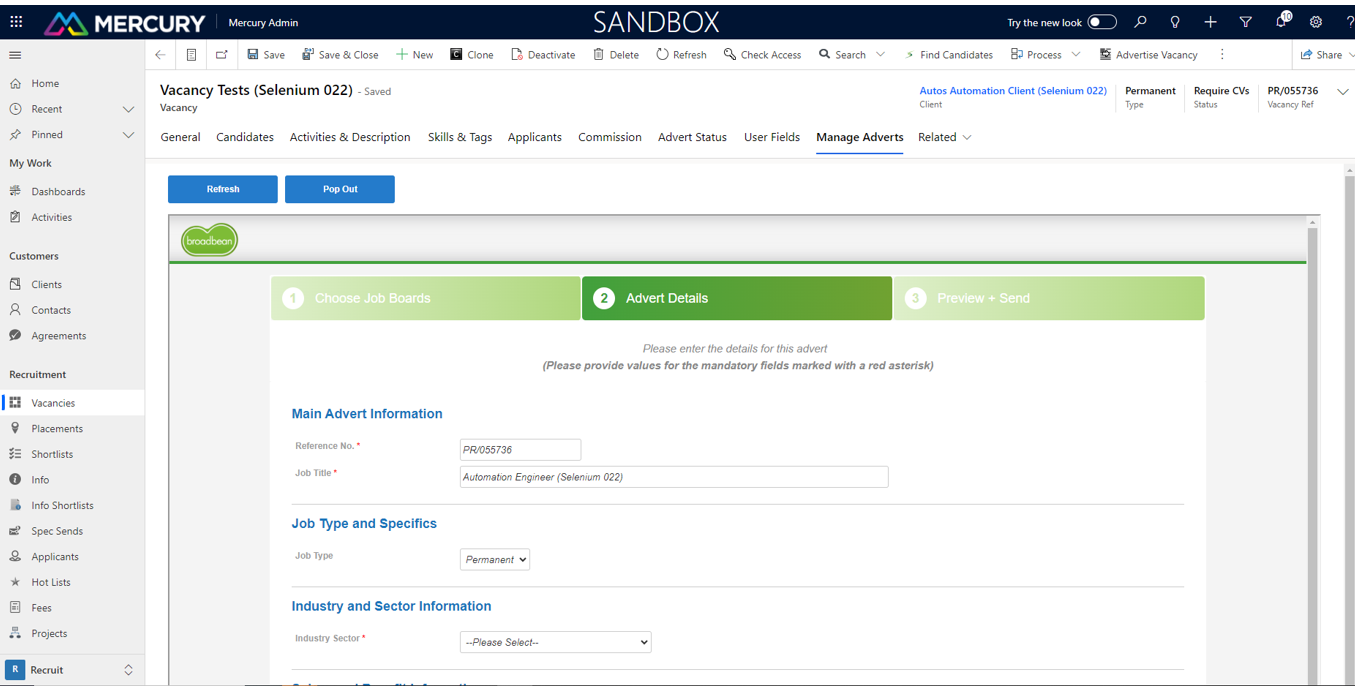Open the Related tab dropdown
1355x688 pixels.
(x=945, y=137)
